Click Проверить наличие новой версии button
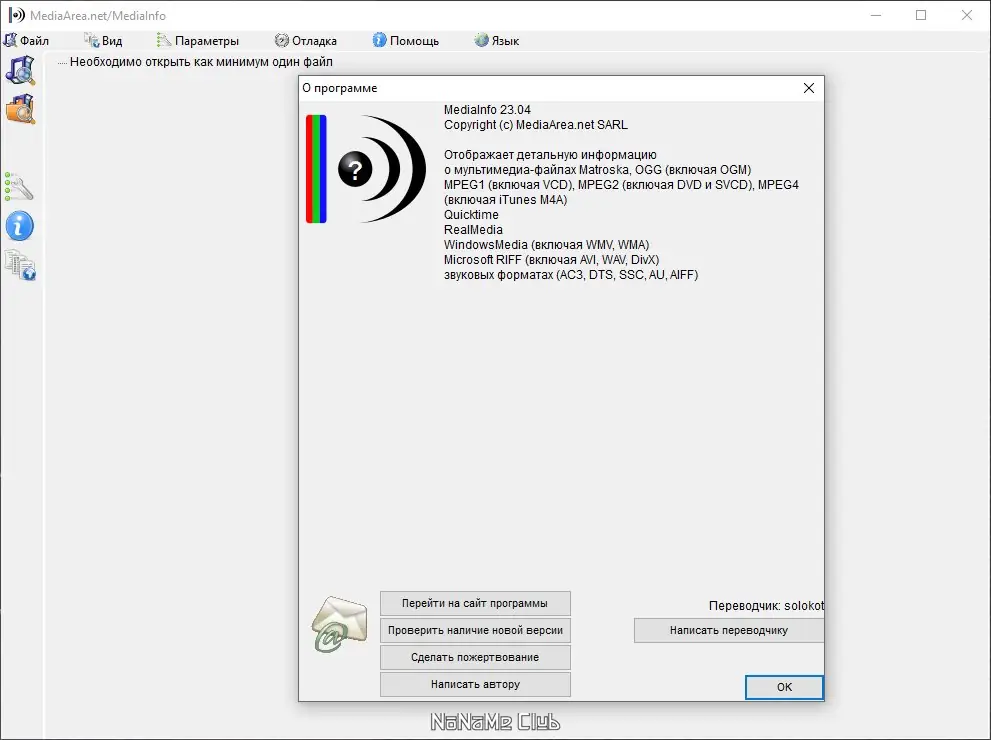991x740 pixels. (475, 631)
